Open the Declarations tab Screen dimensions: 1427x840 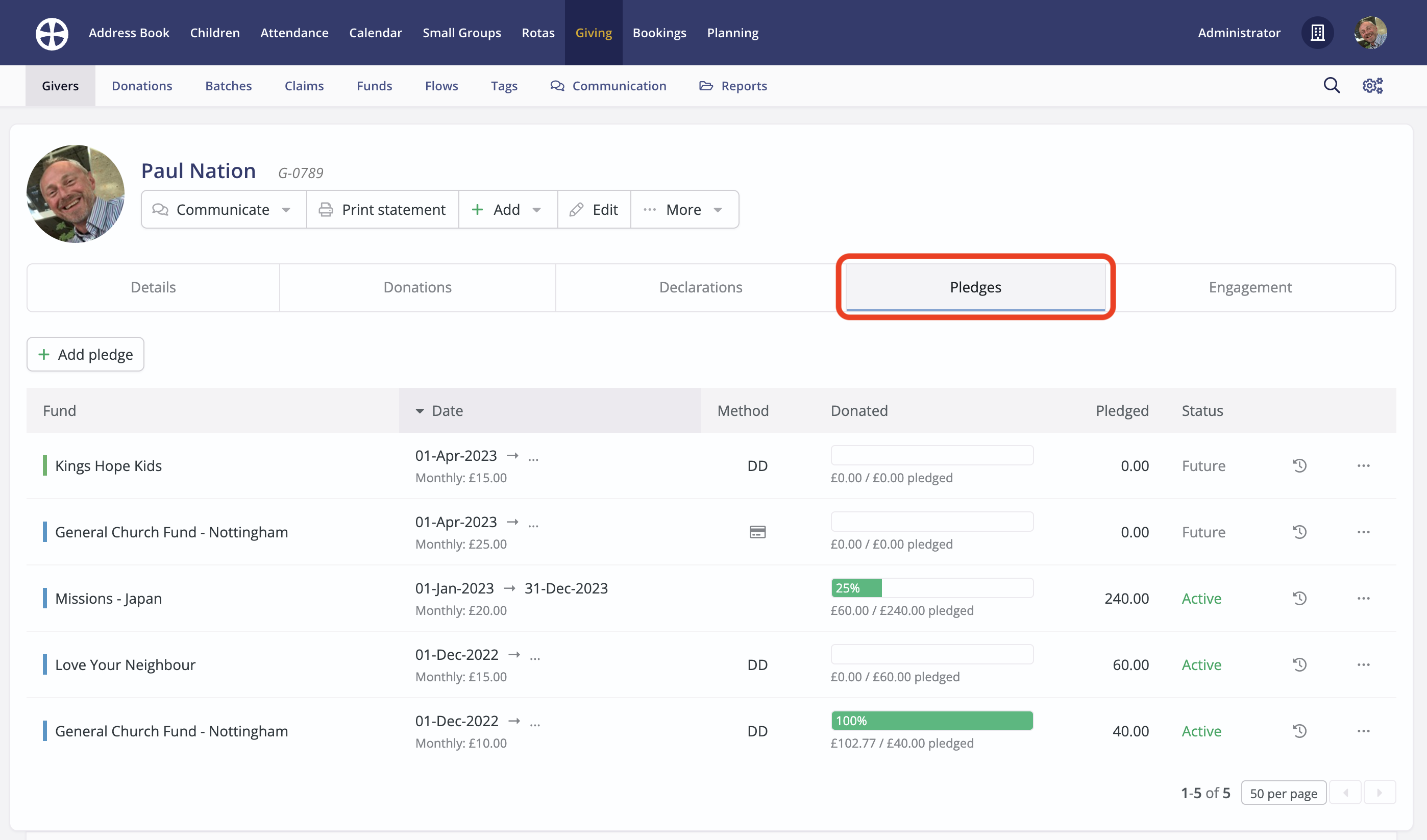[700, 287]
